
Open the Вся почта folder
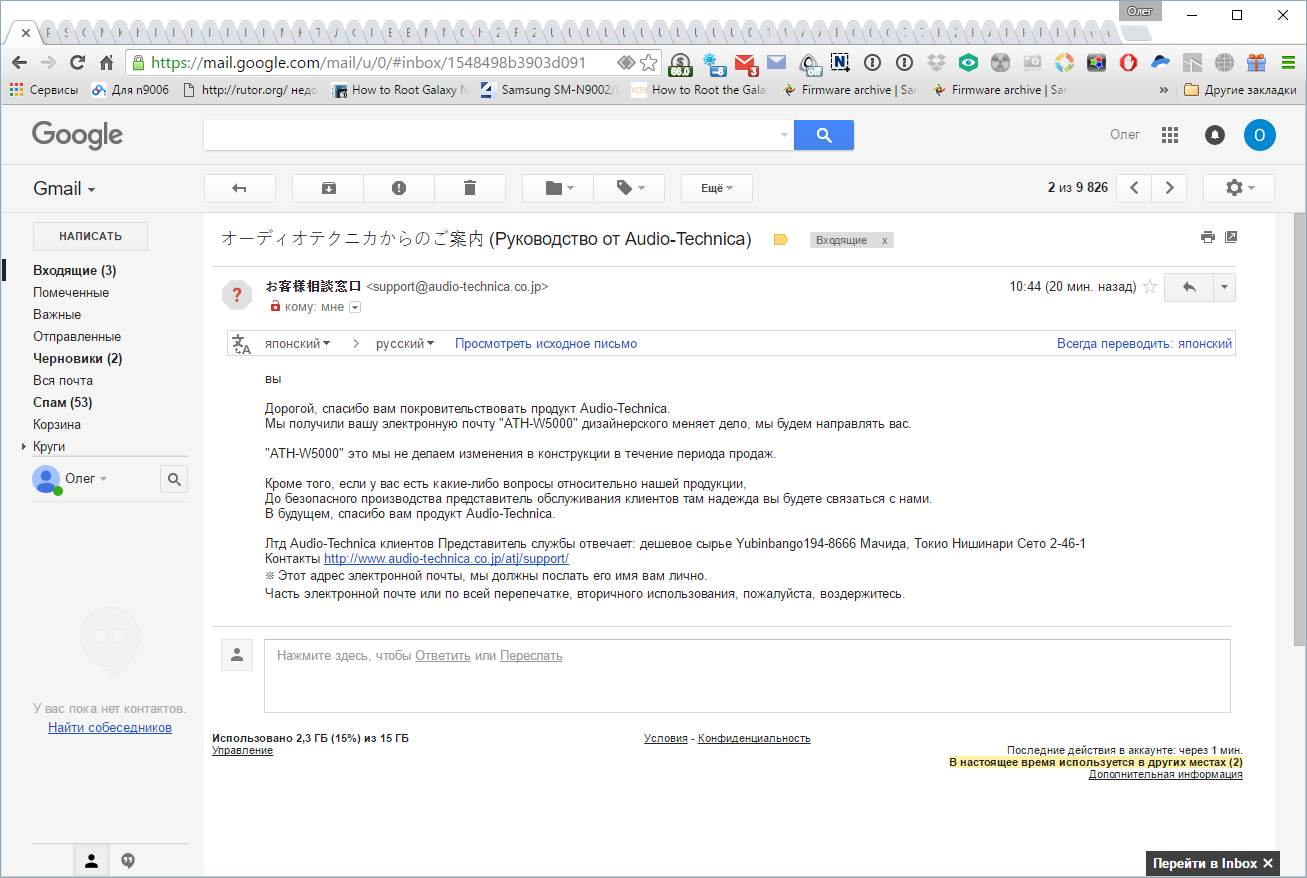coord(63,380)
